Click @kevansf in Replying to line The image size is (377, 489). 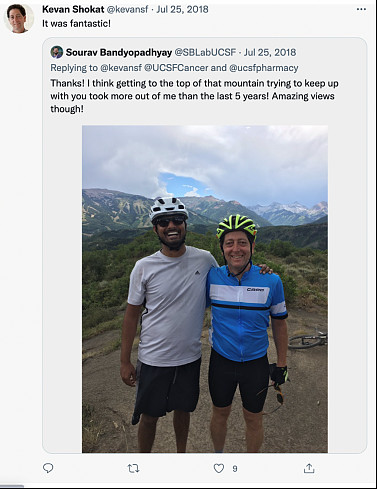121,68
